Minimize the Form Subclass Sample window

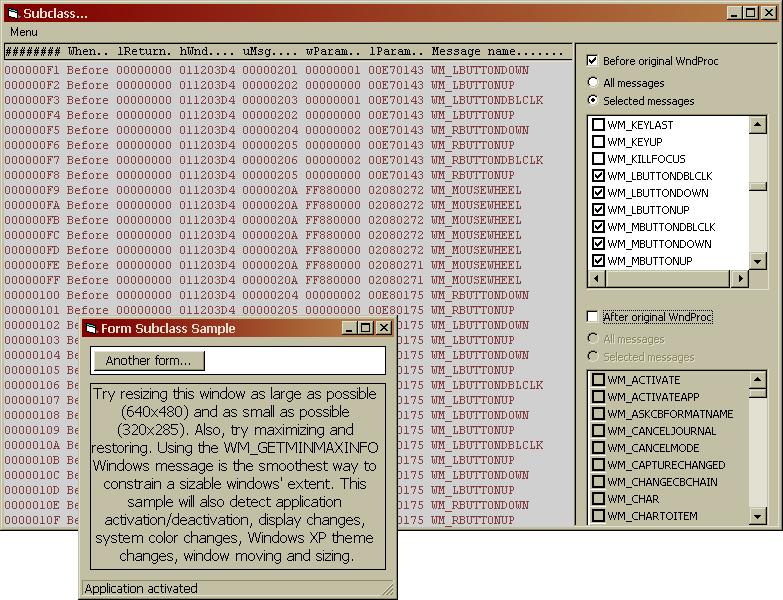coord(349,328)
